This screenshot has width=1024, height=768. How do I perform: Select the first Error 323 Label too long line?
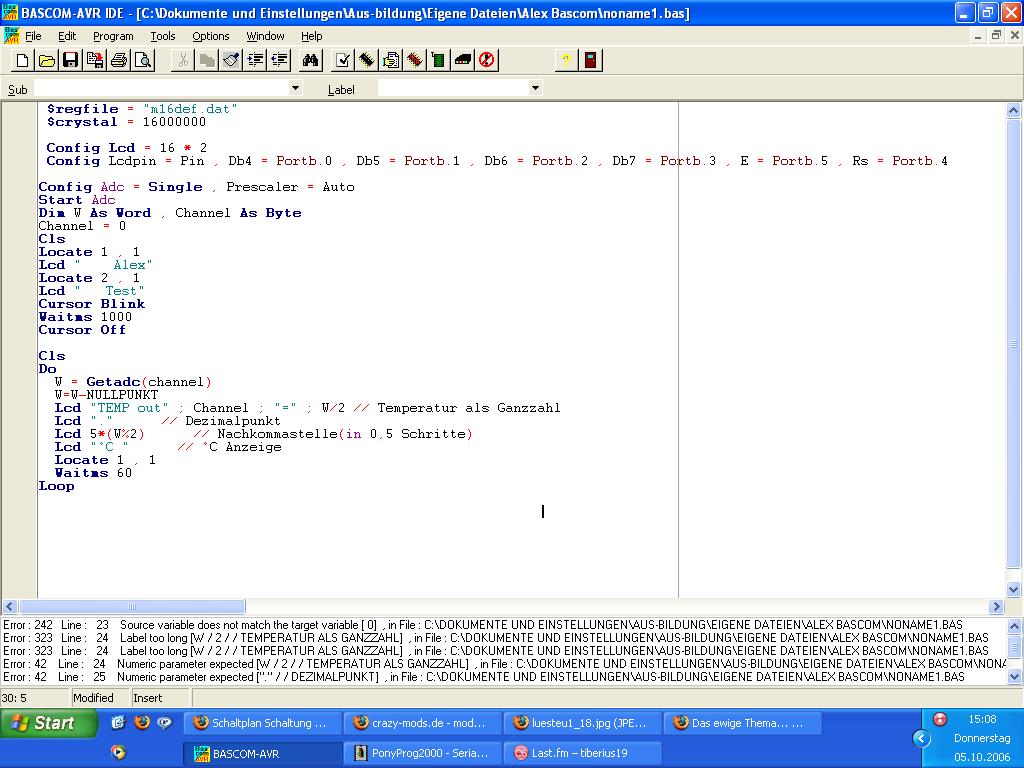(496, 638)
